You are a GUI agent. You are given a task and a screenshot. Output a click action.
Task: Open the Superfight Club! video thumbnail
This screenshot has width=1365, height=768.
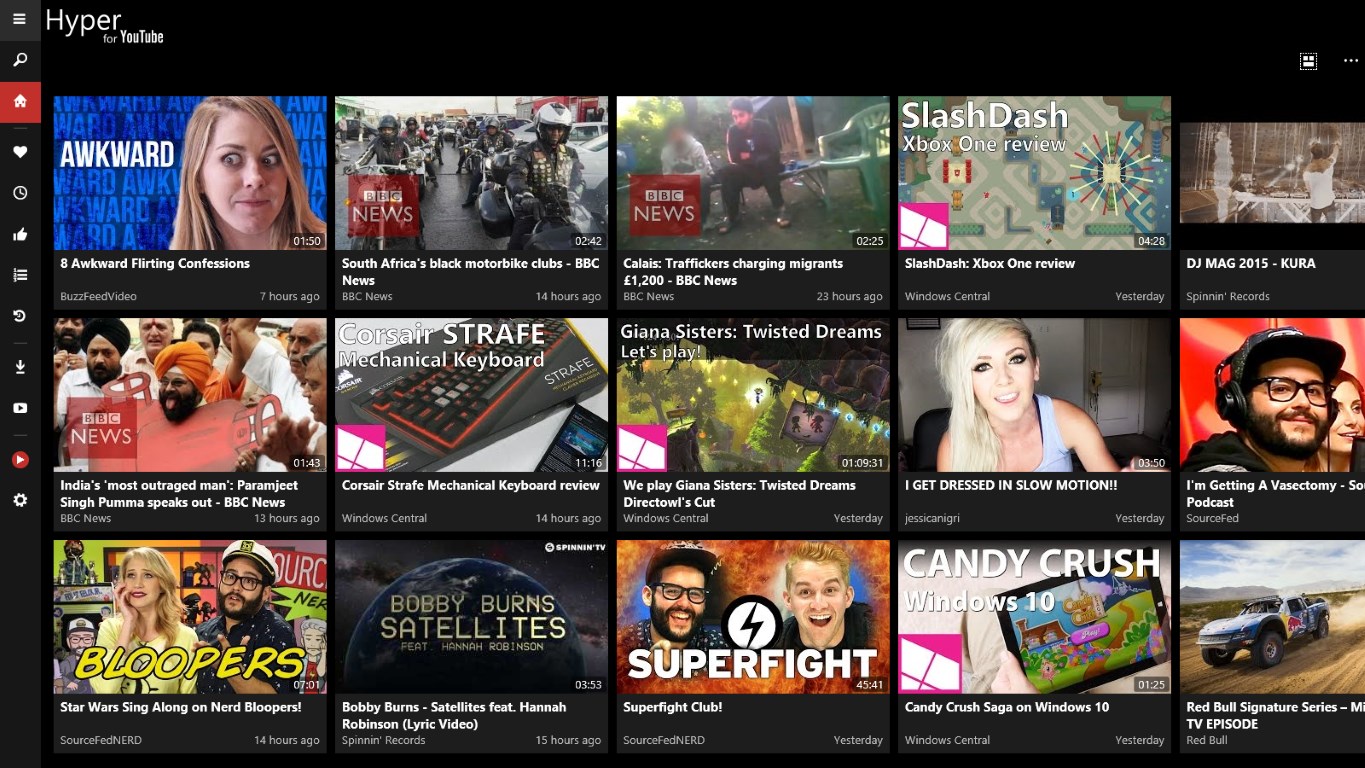pos(753,617)
